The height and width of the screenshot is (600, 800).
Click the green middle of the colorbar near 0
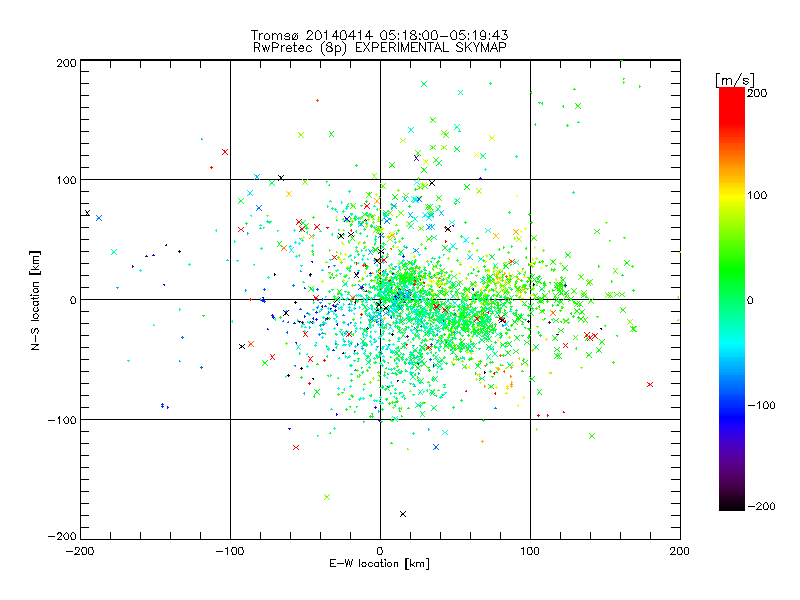click(732, 299)
